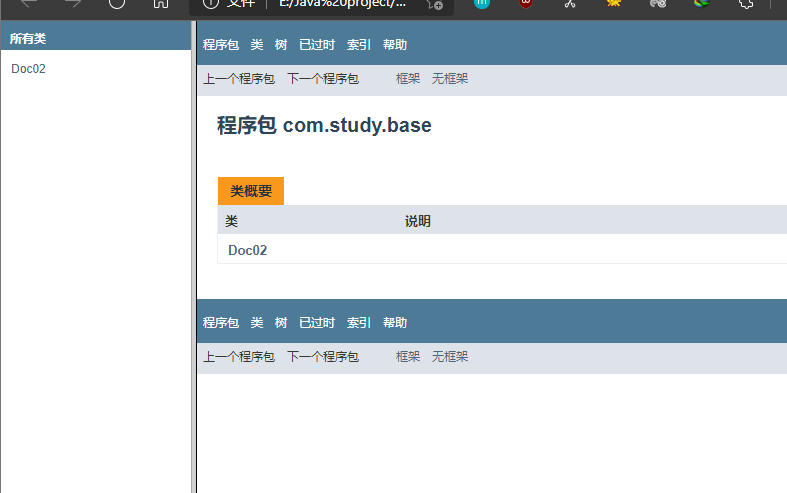Open 已过时 list from the top navigation bar
Screen dimensions: 787x493
tap(317, 45)
